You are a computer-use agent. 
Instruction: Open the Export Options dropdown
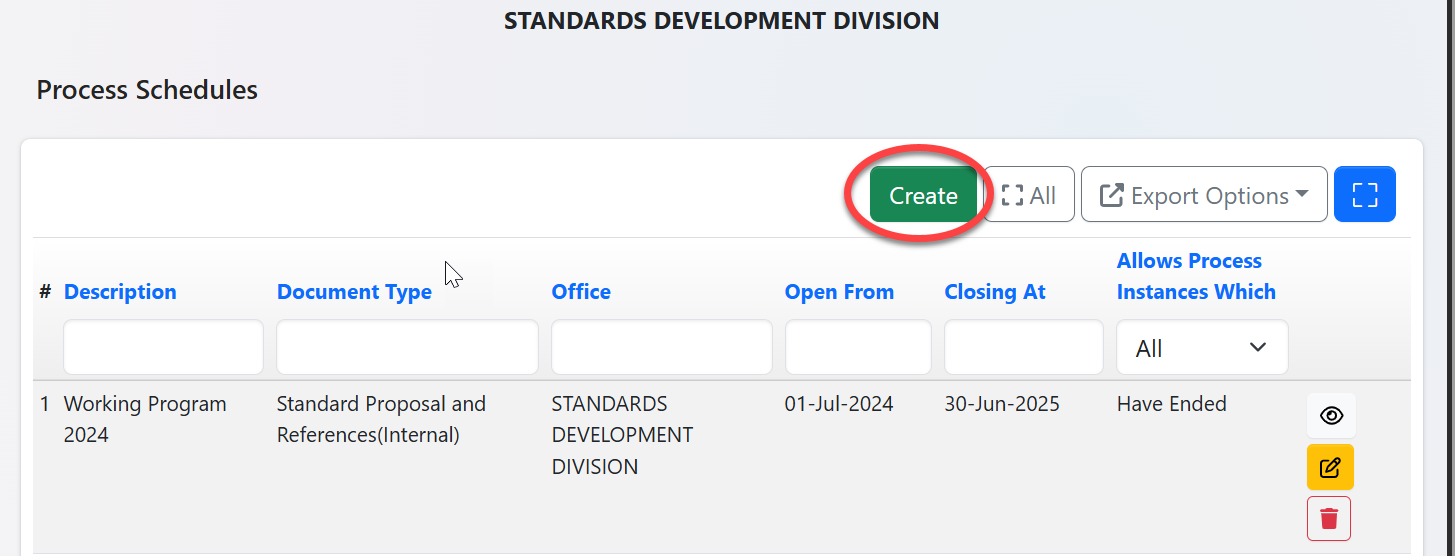(1204, 195)
